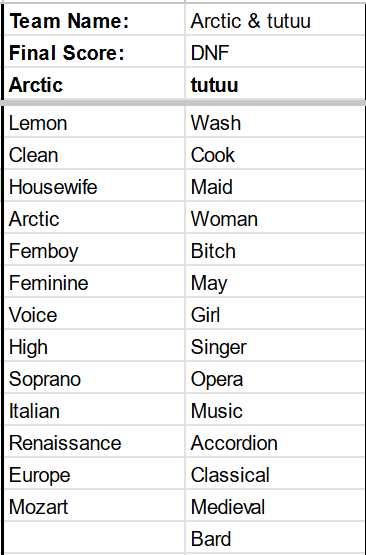Screen dimensions: 366x555
Task: Select the 'Renaissance' cell
Action: [x=94, y=441]
